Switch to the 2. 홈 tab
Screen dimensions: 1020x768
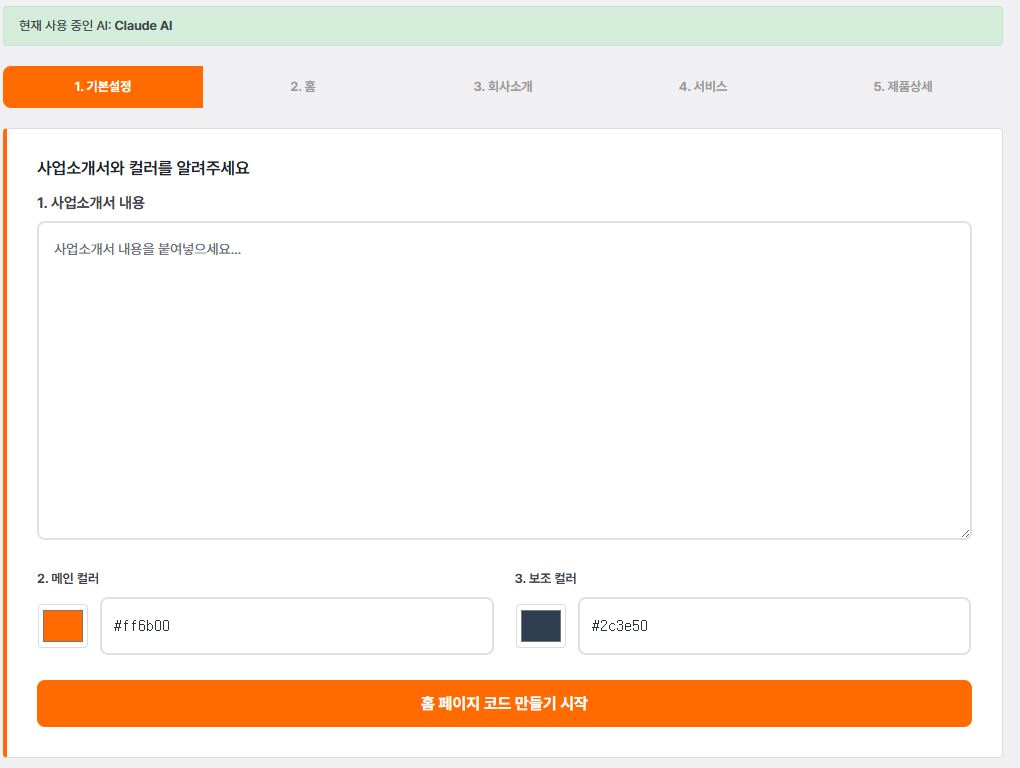pos(303,87)
